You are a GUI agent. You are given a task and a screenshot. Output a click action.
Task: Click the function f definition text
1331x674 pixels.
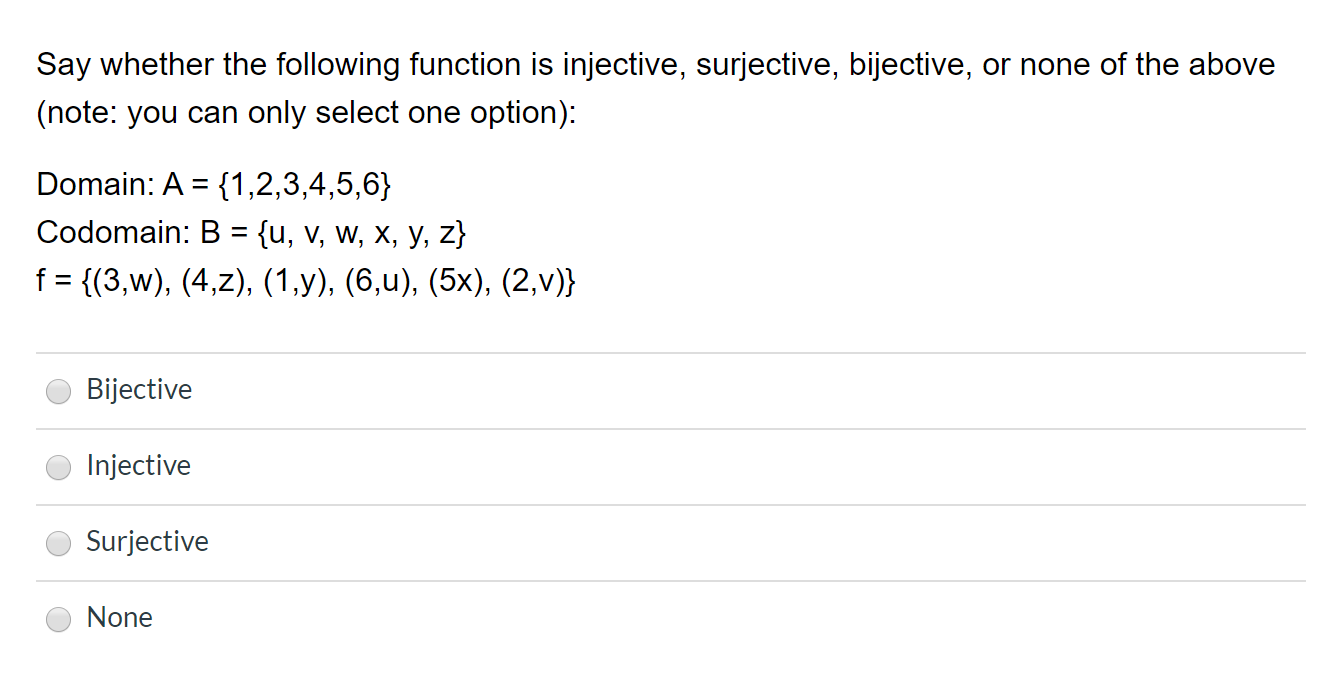(x=306, y=280)
